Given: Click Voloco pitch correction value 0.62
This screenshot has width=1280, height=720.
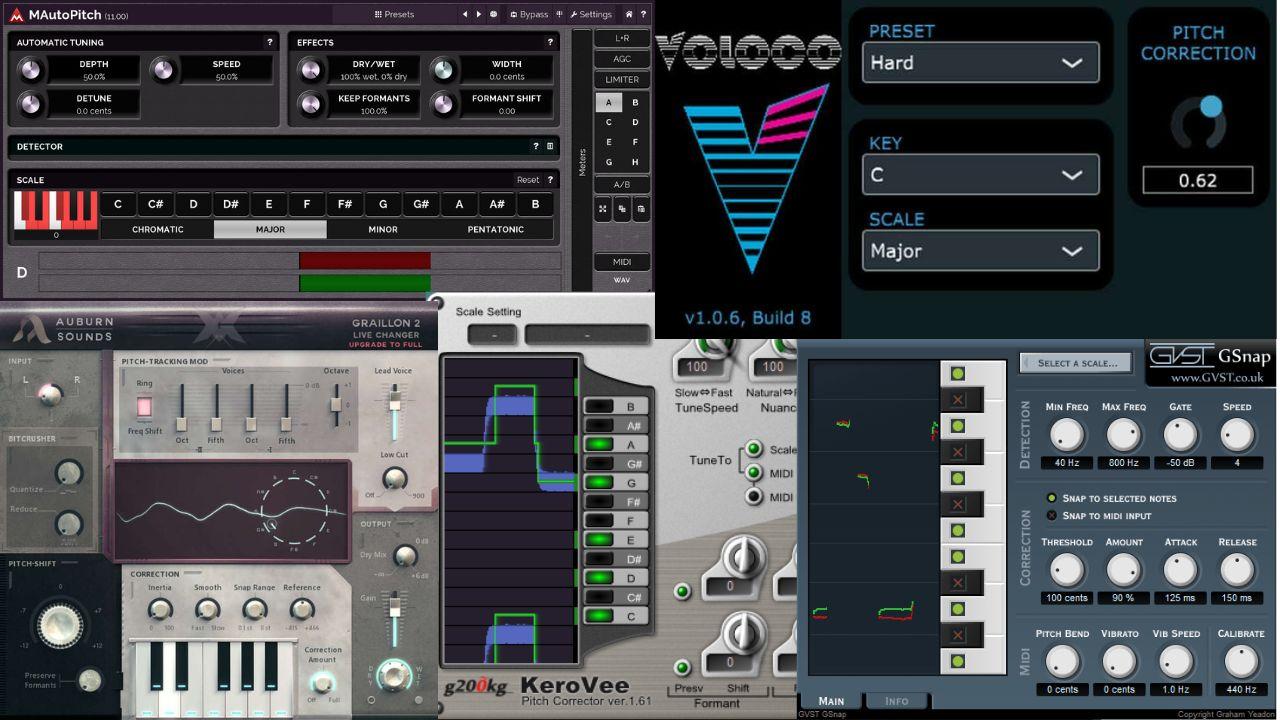Looking at the screenshot, I should tap(1198, 180).
